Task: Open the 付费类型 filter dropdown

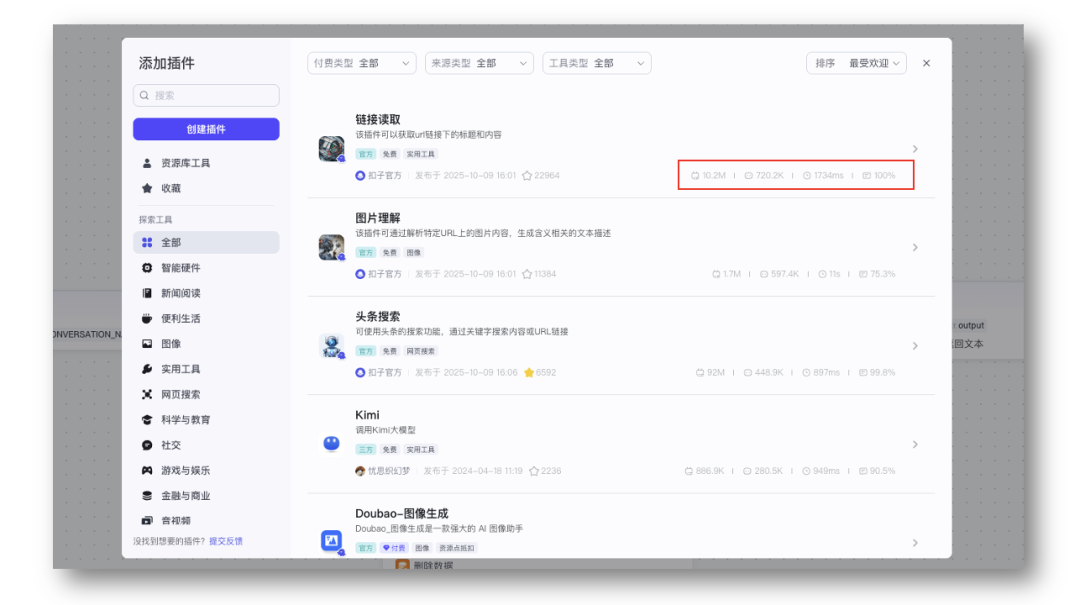Action: 362,63
